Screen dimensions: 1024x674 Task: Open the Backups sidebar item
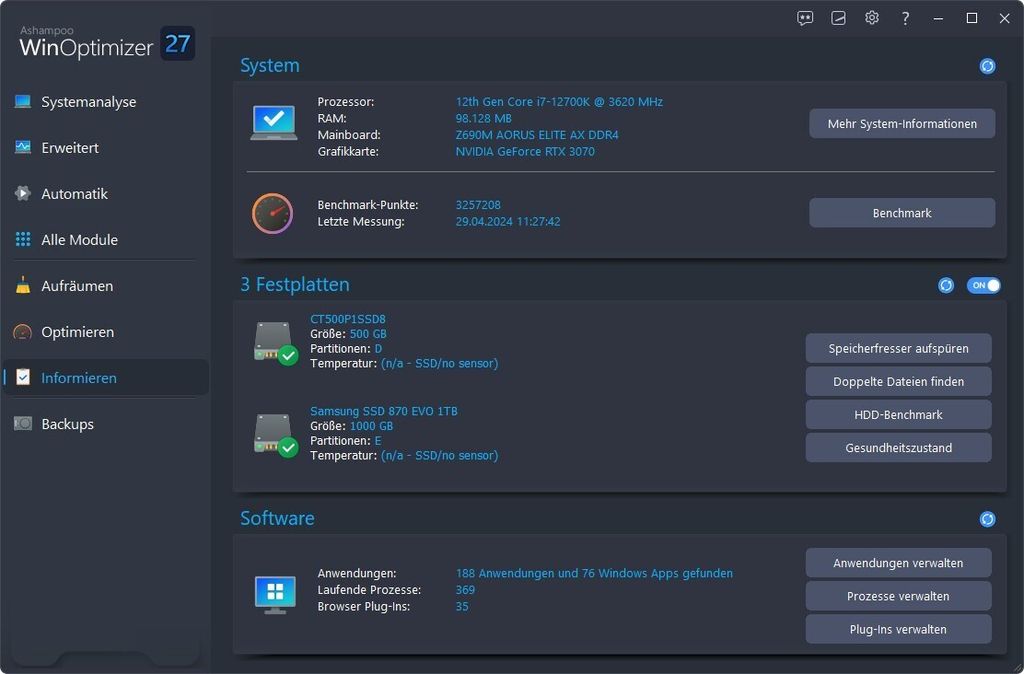pos(67,424)
